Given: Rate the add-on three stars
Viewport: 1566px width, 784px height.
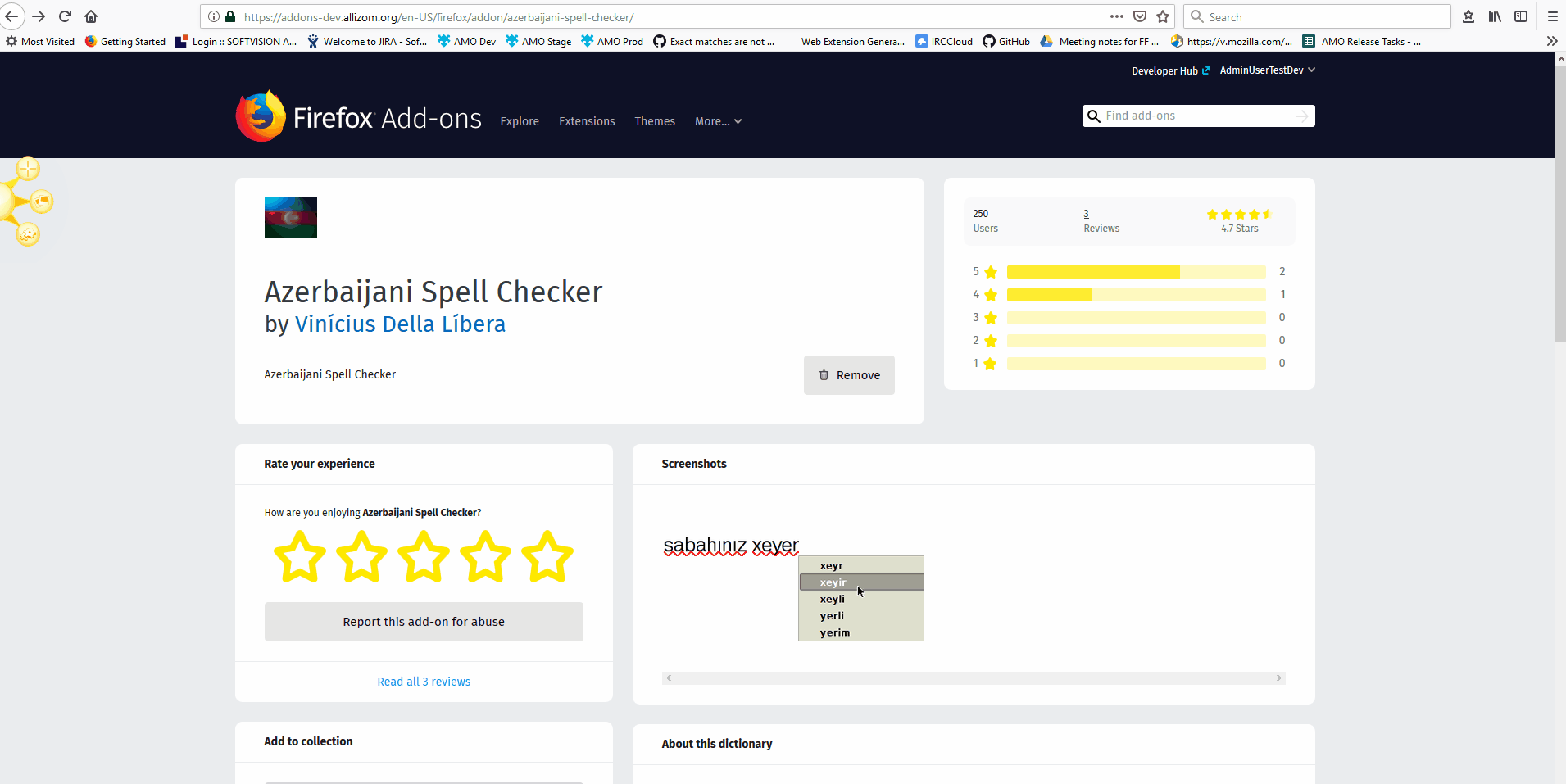Looking at the screenshot, I should tap(424, 557).
